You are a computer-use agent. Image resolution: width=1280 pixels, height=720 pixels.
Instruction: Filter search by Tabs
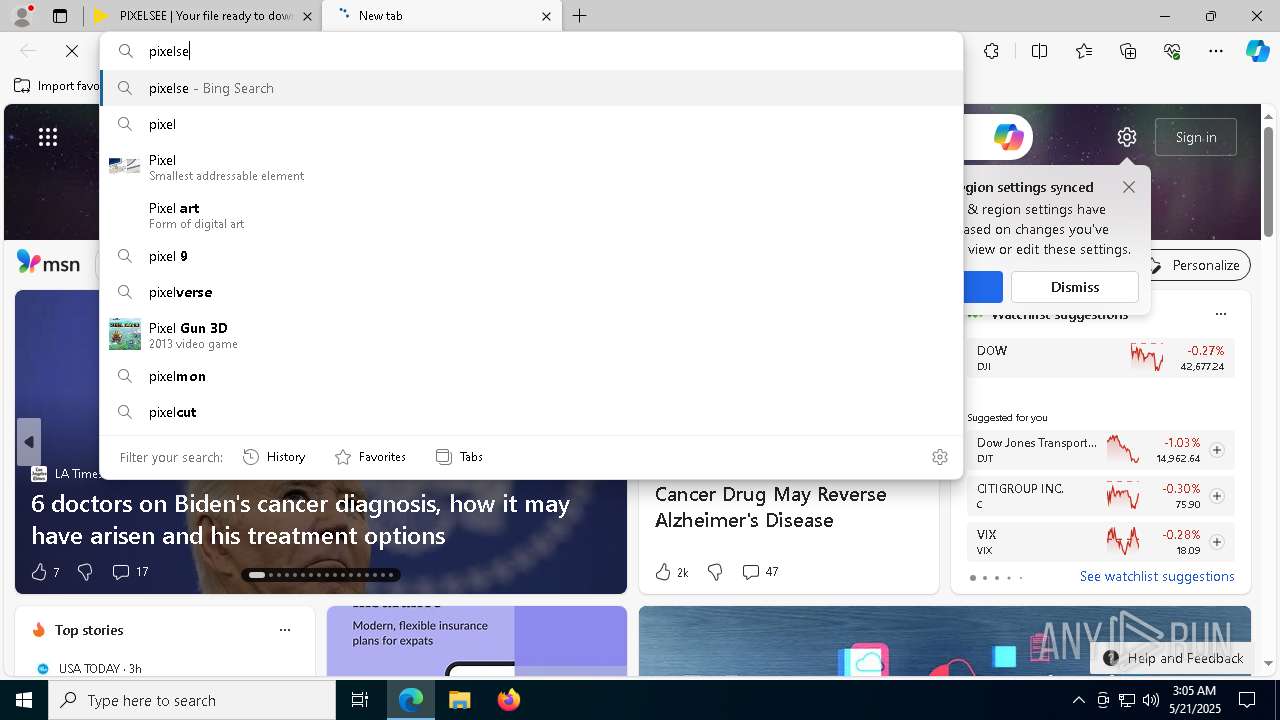[459, 457]
